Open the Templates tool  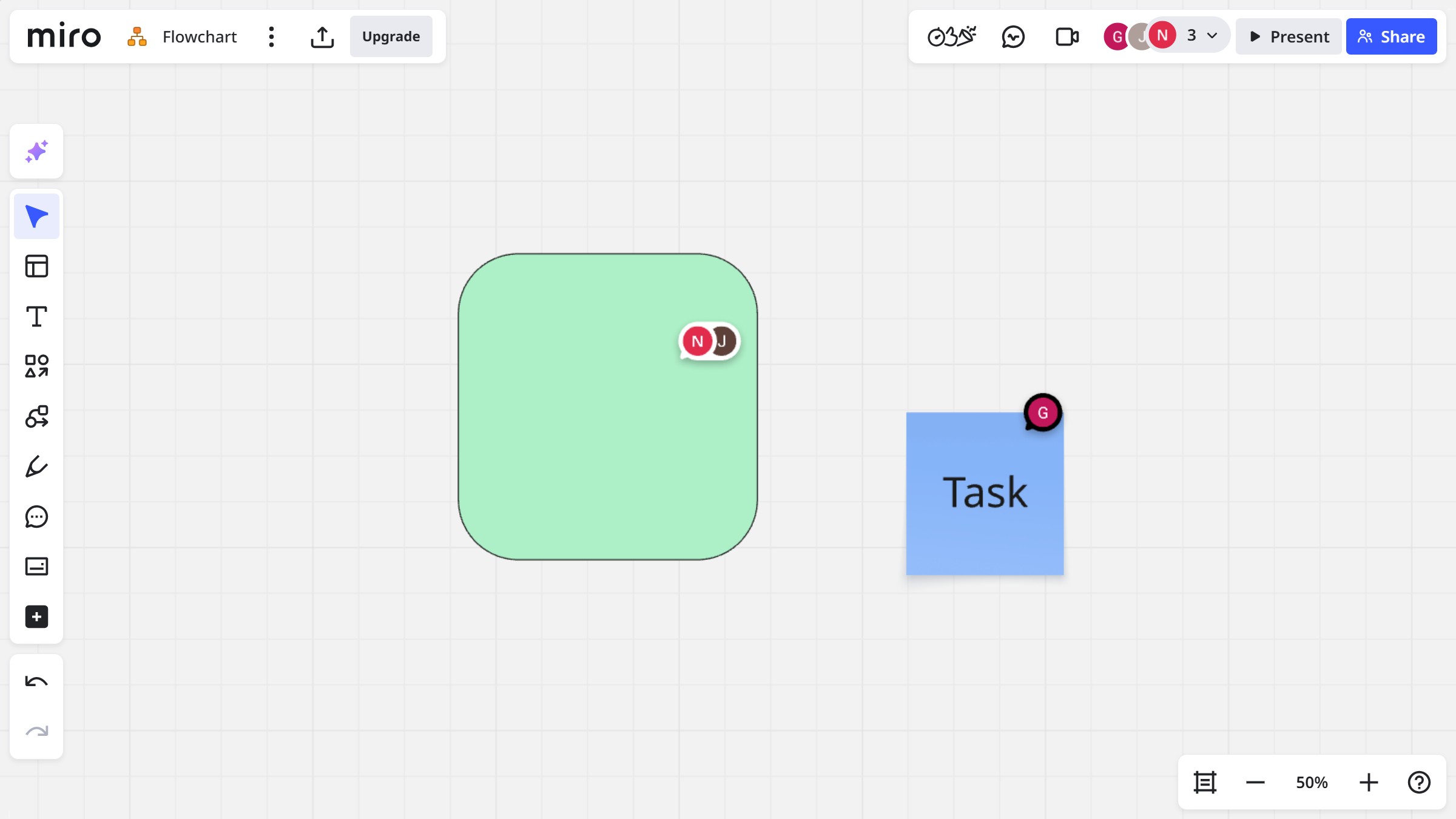coord(36,266)
